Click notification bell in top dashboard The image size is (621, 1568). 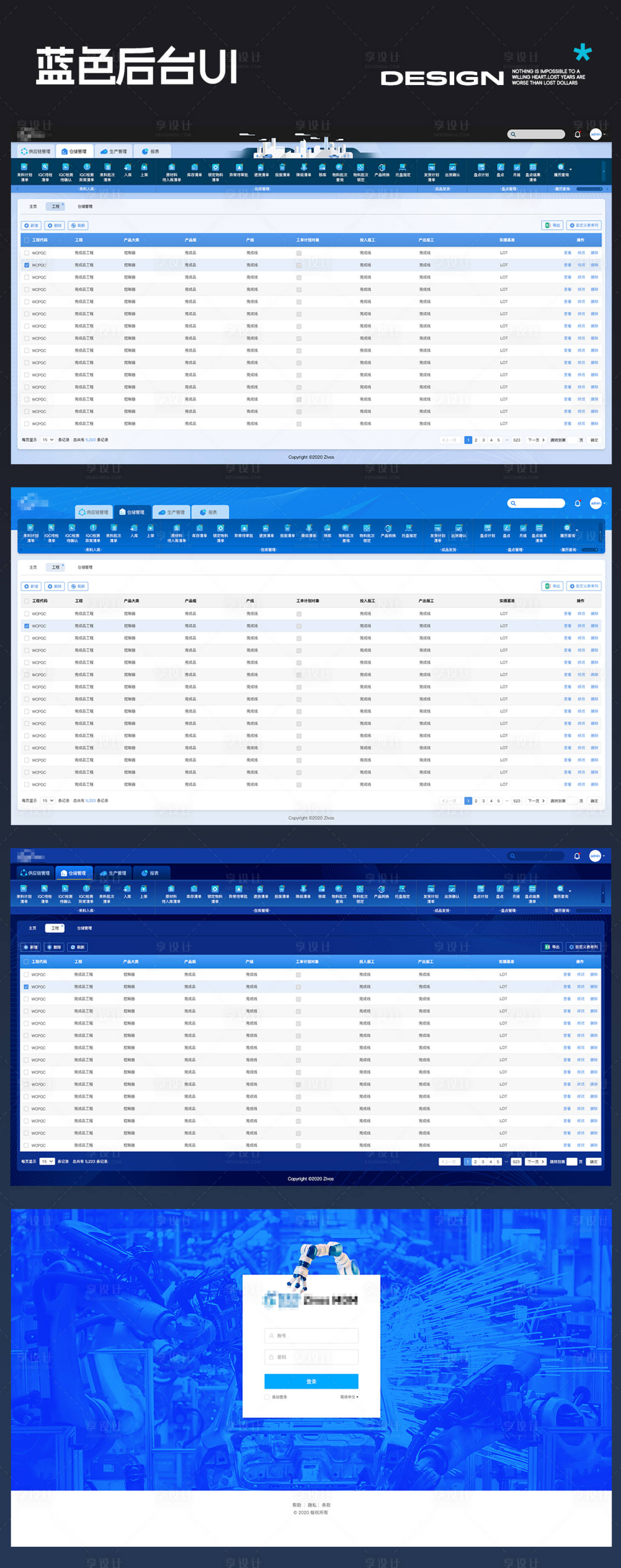[577, 134]
